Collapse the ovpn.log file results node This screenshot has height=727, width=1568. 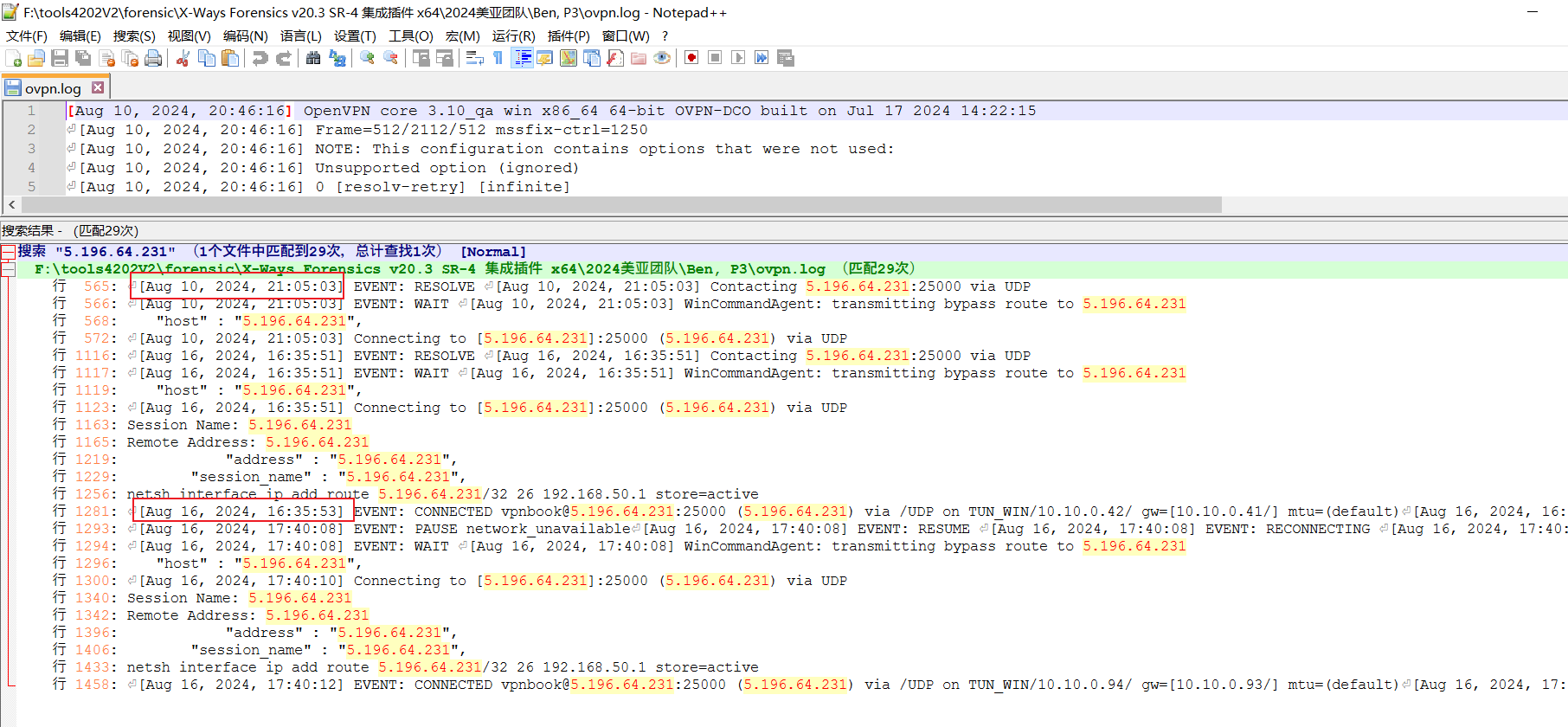[x=8, y=269]
